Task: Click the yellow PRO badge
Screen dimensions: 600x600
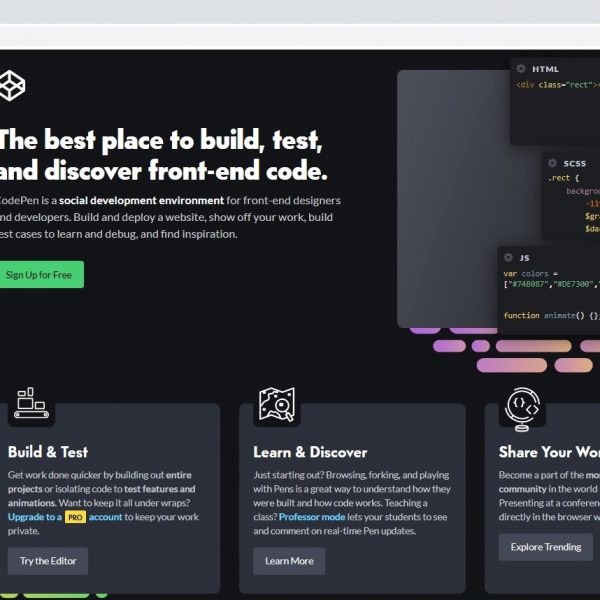Action: point(76,518)
